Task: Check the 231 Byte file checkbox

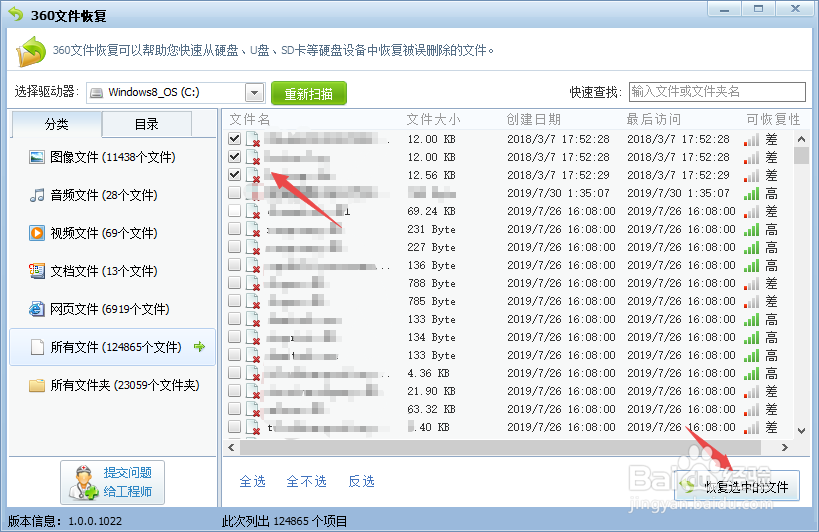Action: coord(235,229)
